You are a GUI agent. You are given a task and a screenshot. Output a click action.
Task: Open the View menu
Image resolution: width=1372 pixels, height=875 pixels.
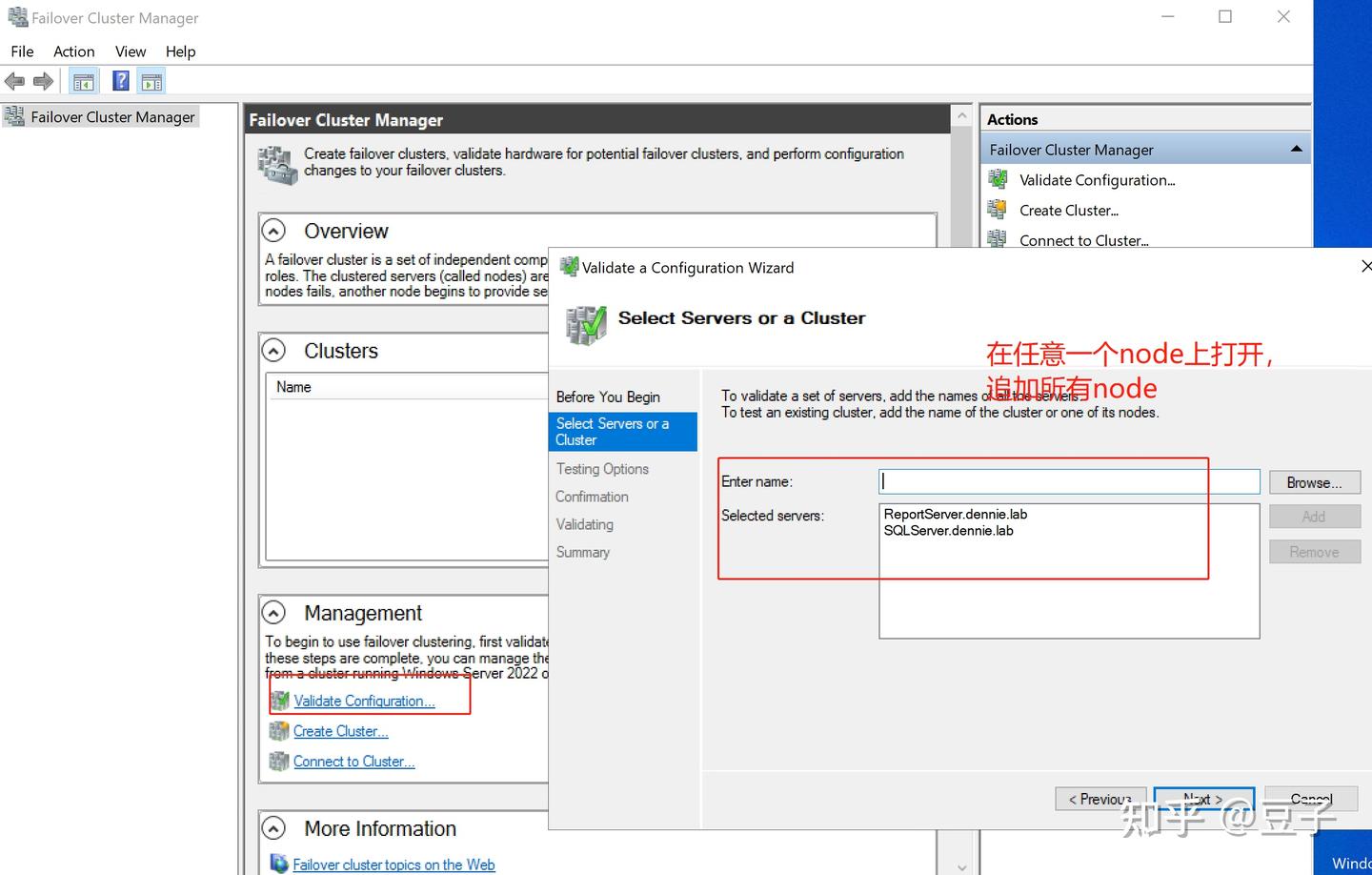click(130, 51)
